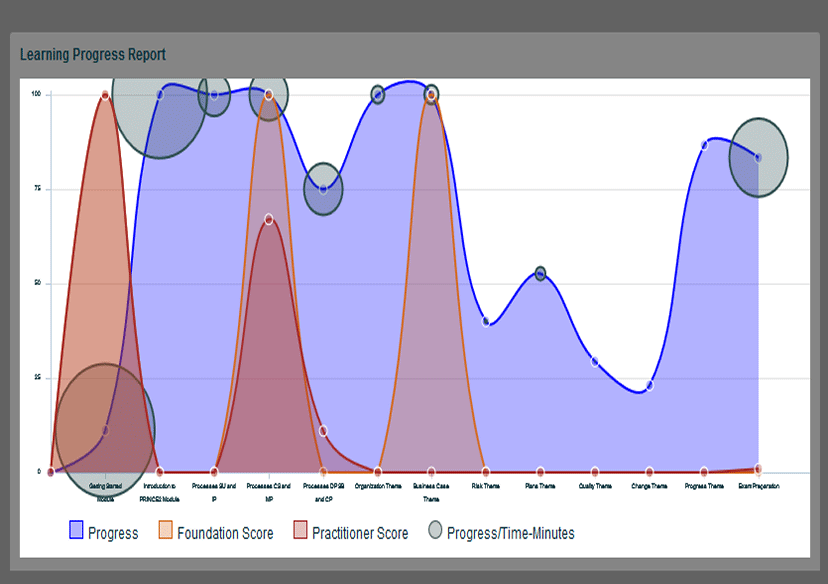The width and height of the screenshot is (828, 584).
Task: Click the bubble at Business Case Theme peak
Action: tap(431, 94)
